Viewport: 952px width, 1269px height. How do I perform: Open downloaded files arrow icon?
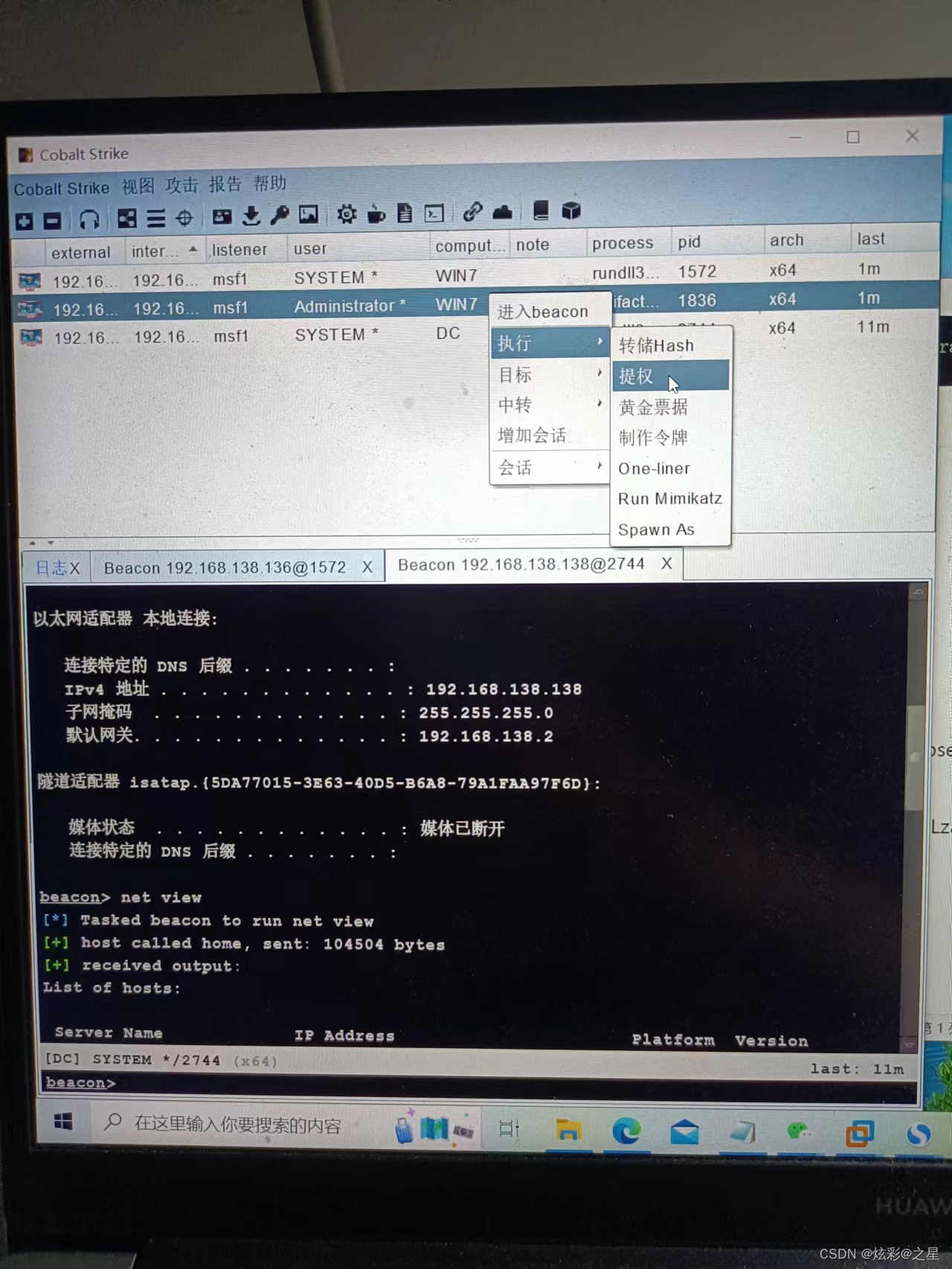(x=251, y=216)
